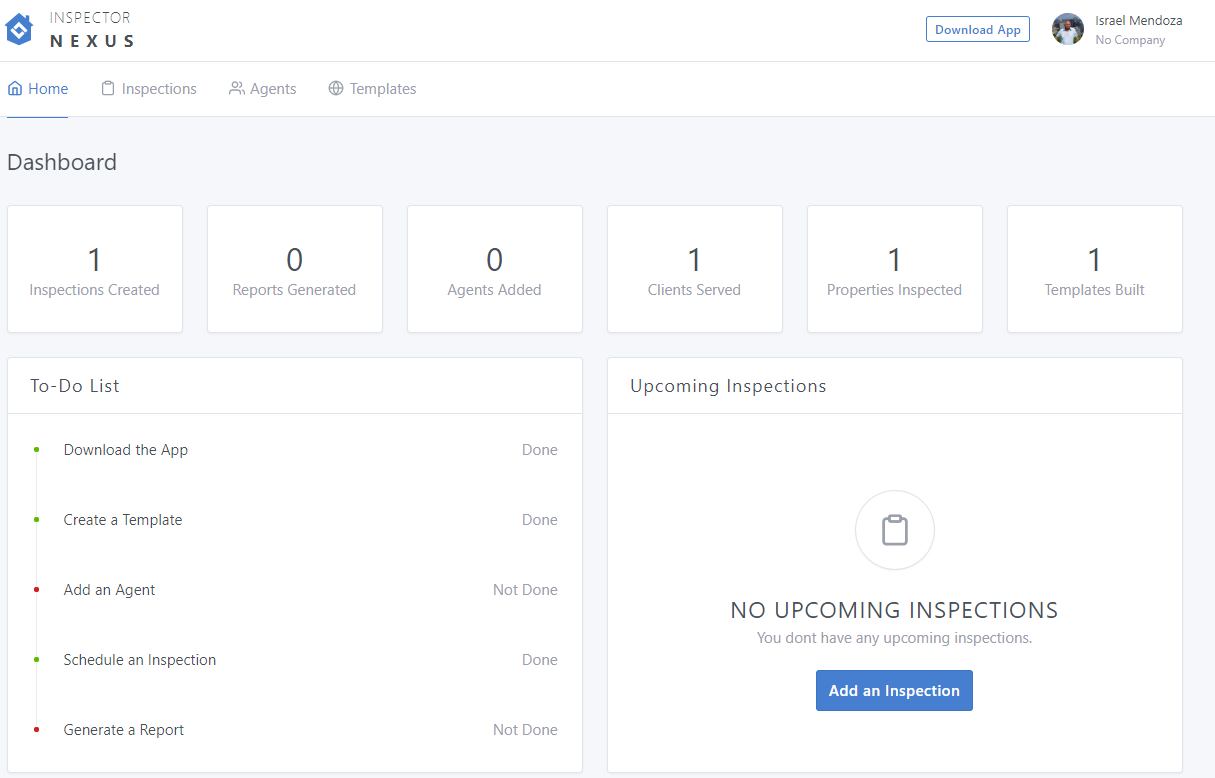
Task: Open Israel Mendoza's profile avatar
Action: [x=1067, y=30]
